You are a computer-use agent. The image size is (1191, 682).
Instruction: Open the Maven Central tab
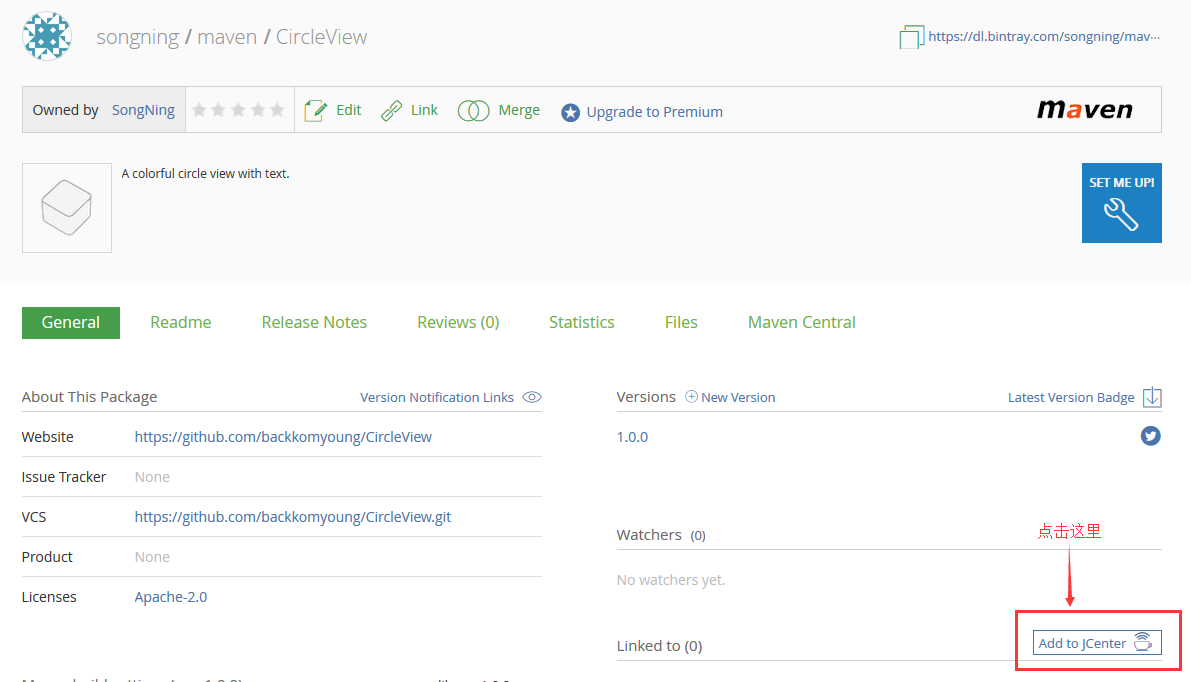801,323
